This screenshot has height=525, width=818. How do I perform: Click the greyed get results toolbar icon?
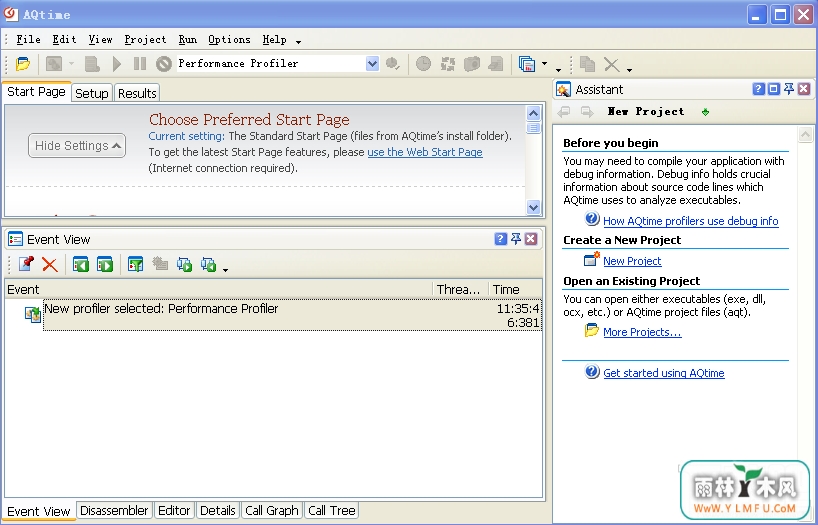pyautogui.click(x=496, y=64)
